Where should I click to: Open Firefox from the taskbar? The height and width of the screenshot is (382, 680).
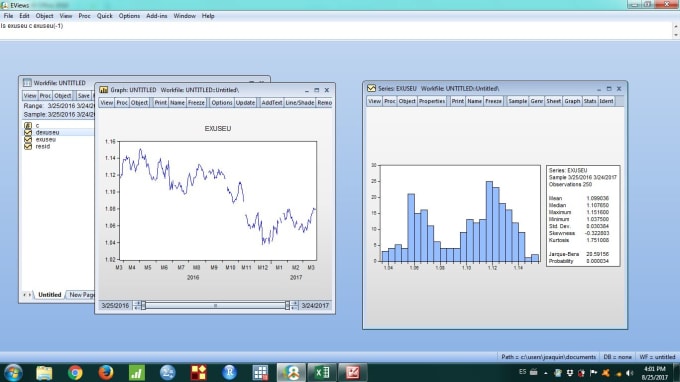(105, 373)
